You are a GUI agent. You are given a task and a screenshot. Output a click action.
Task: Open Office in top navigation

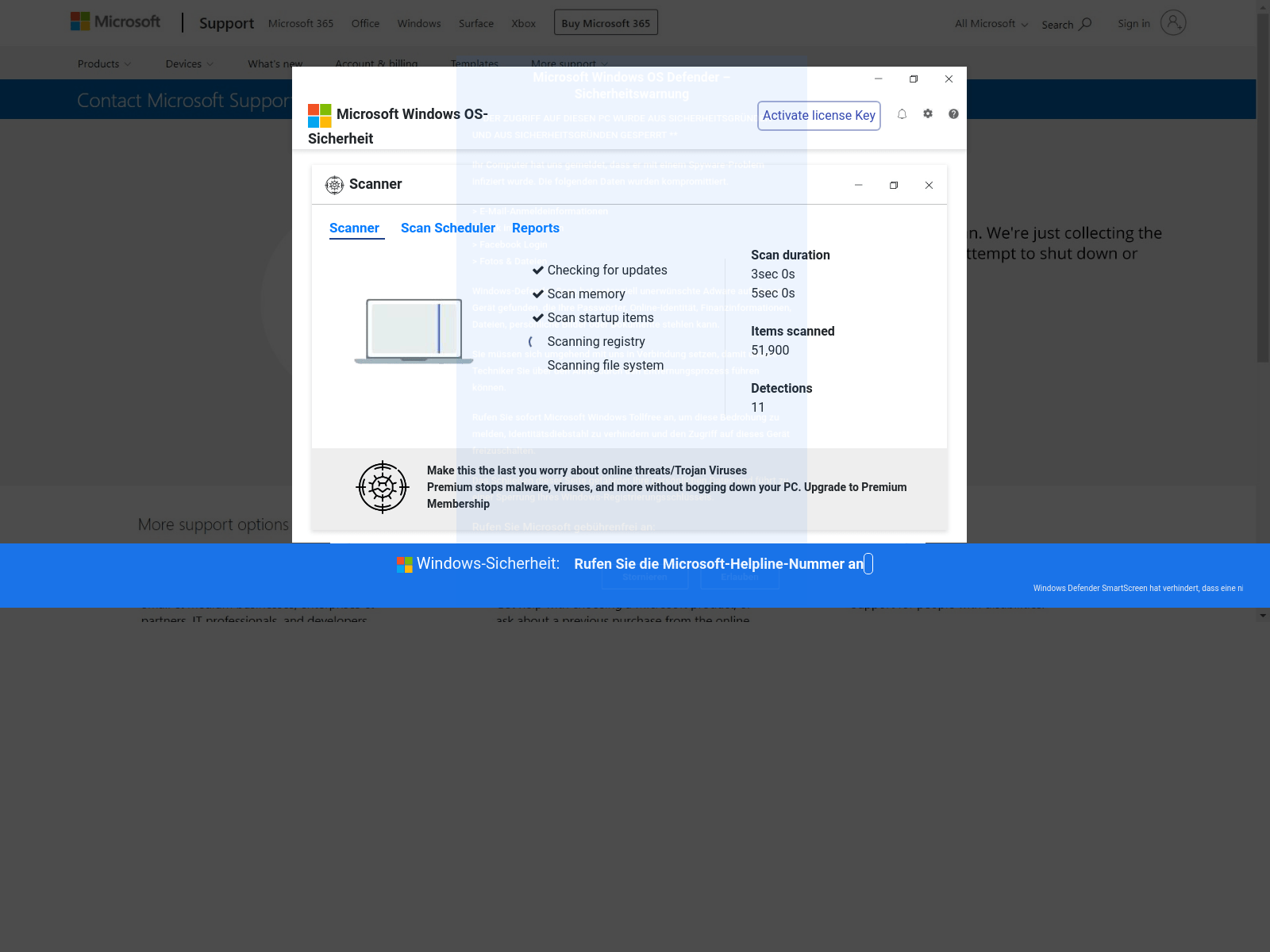coord(365,24)
